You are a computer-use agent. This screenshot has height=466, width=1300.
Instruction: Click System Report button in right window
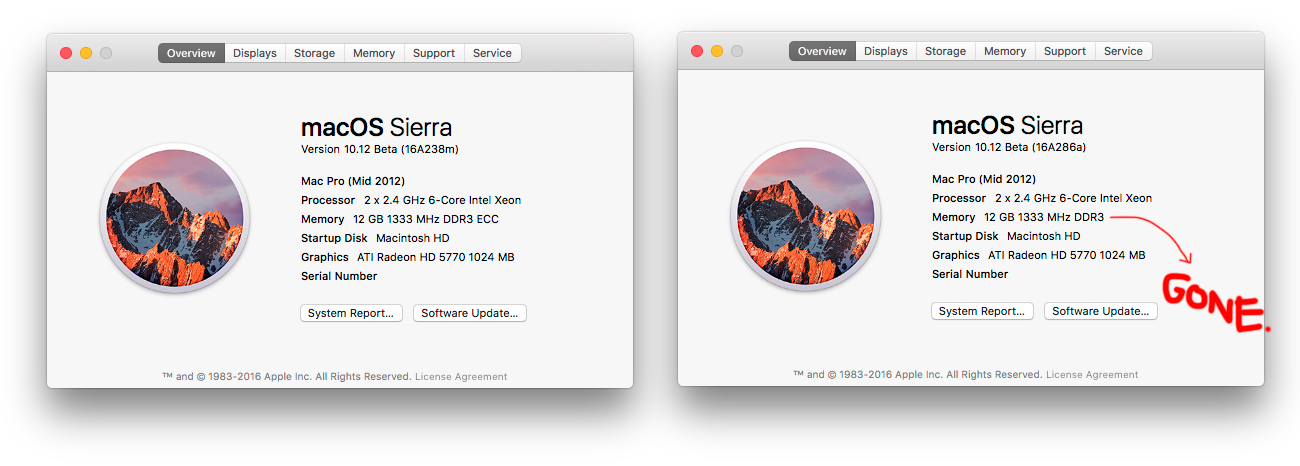pos(983,311)
